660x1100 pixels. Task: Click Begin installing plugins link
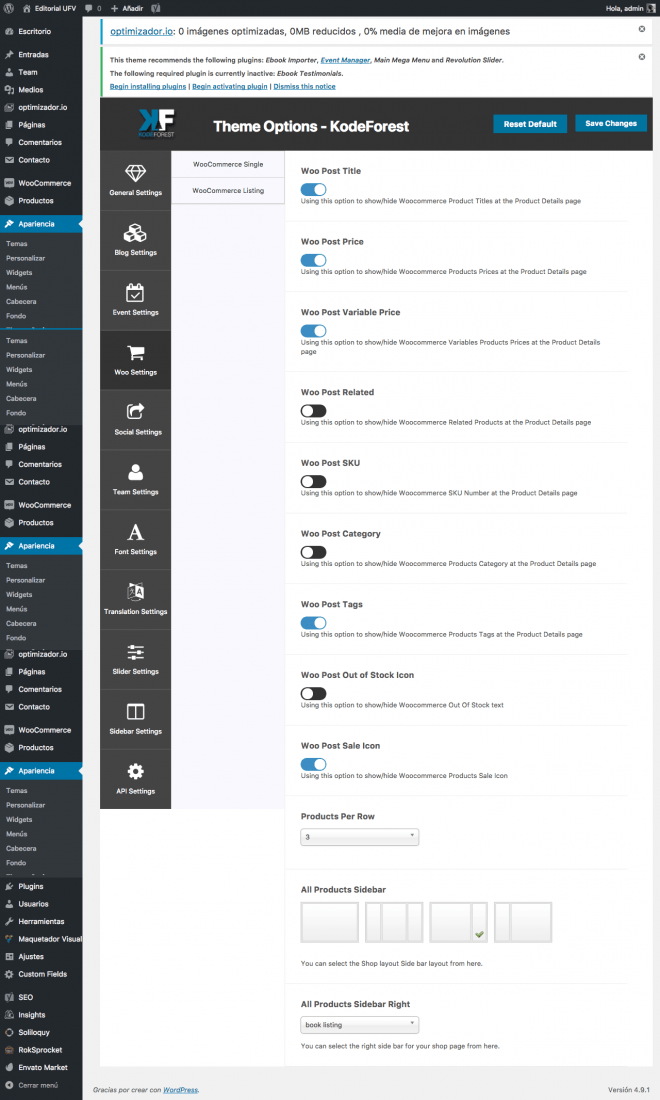[148, 86]
